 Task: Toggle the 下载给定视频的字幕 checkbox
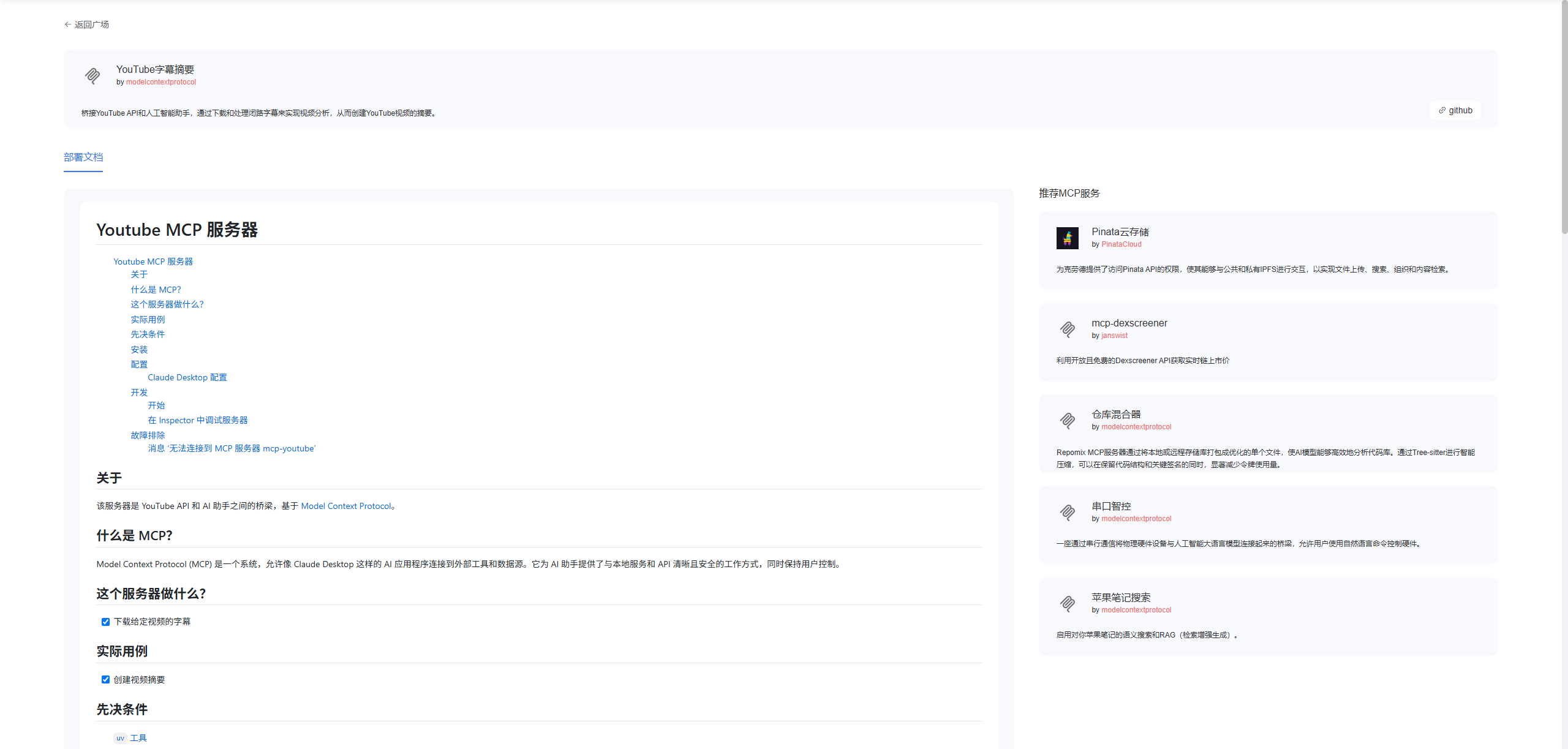coord(105,622)
